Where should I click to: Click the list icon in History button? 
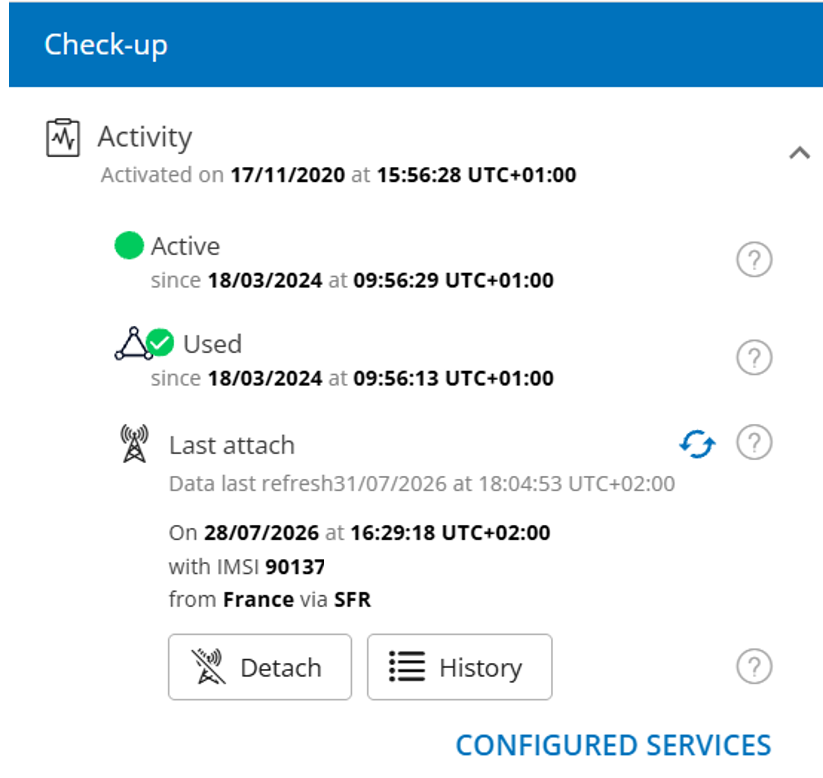point(407,667)
